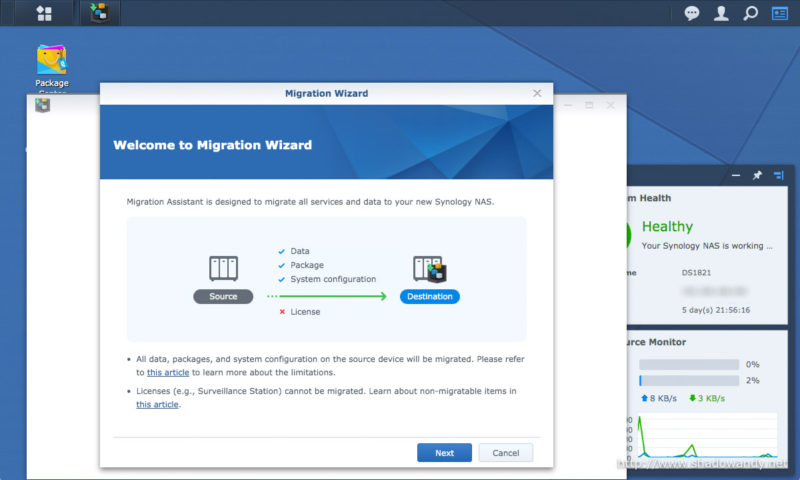Viewport: 800px width, 480px height.
Task: Open widget panel layout settings icon
Action: [x=779, y=175]
